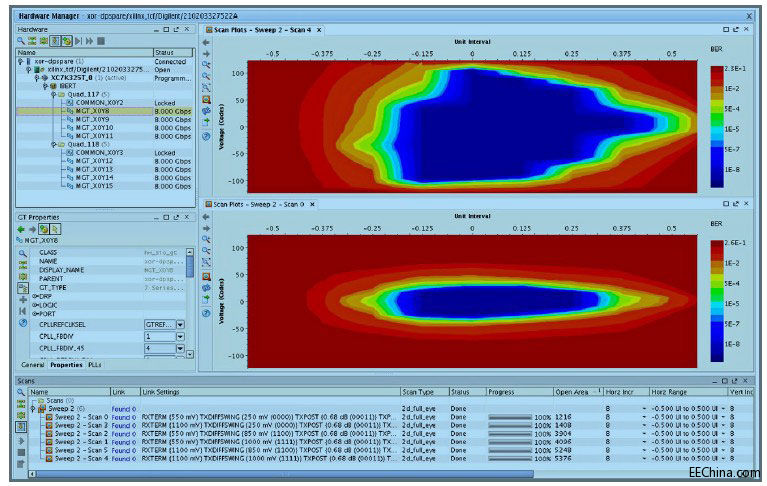
Task: Click the Name column header in Scans table
Action: pos(69,392)
